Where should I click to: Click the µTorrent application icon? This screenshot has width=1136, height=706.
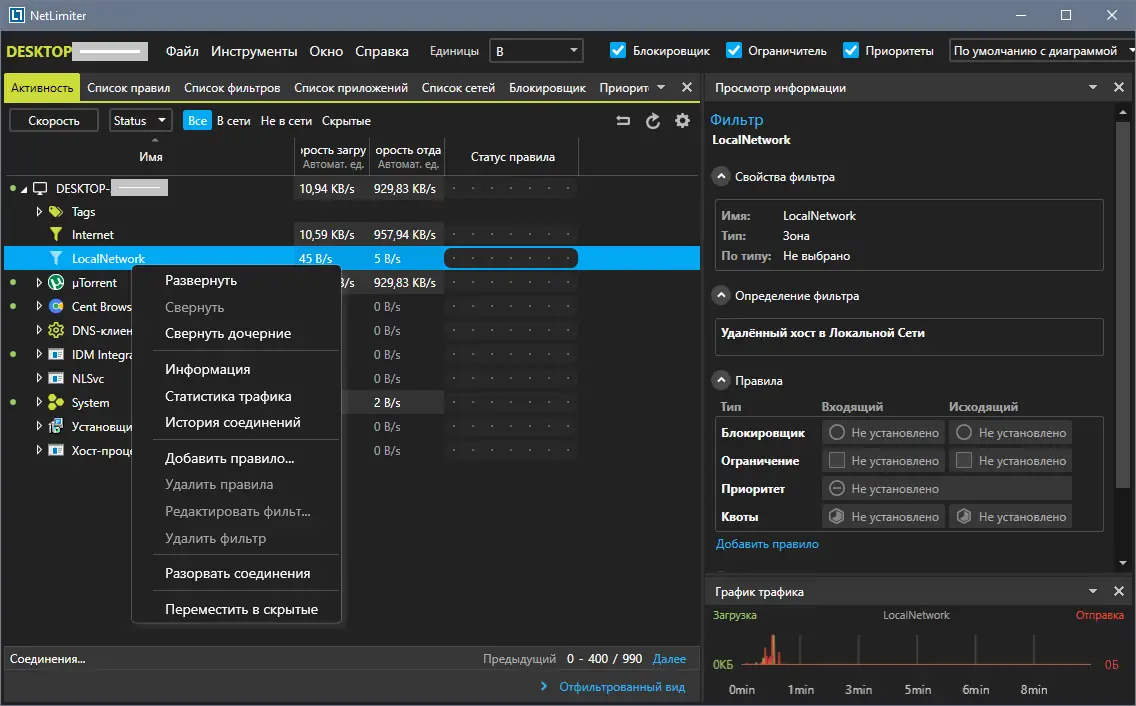point(56,283)
